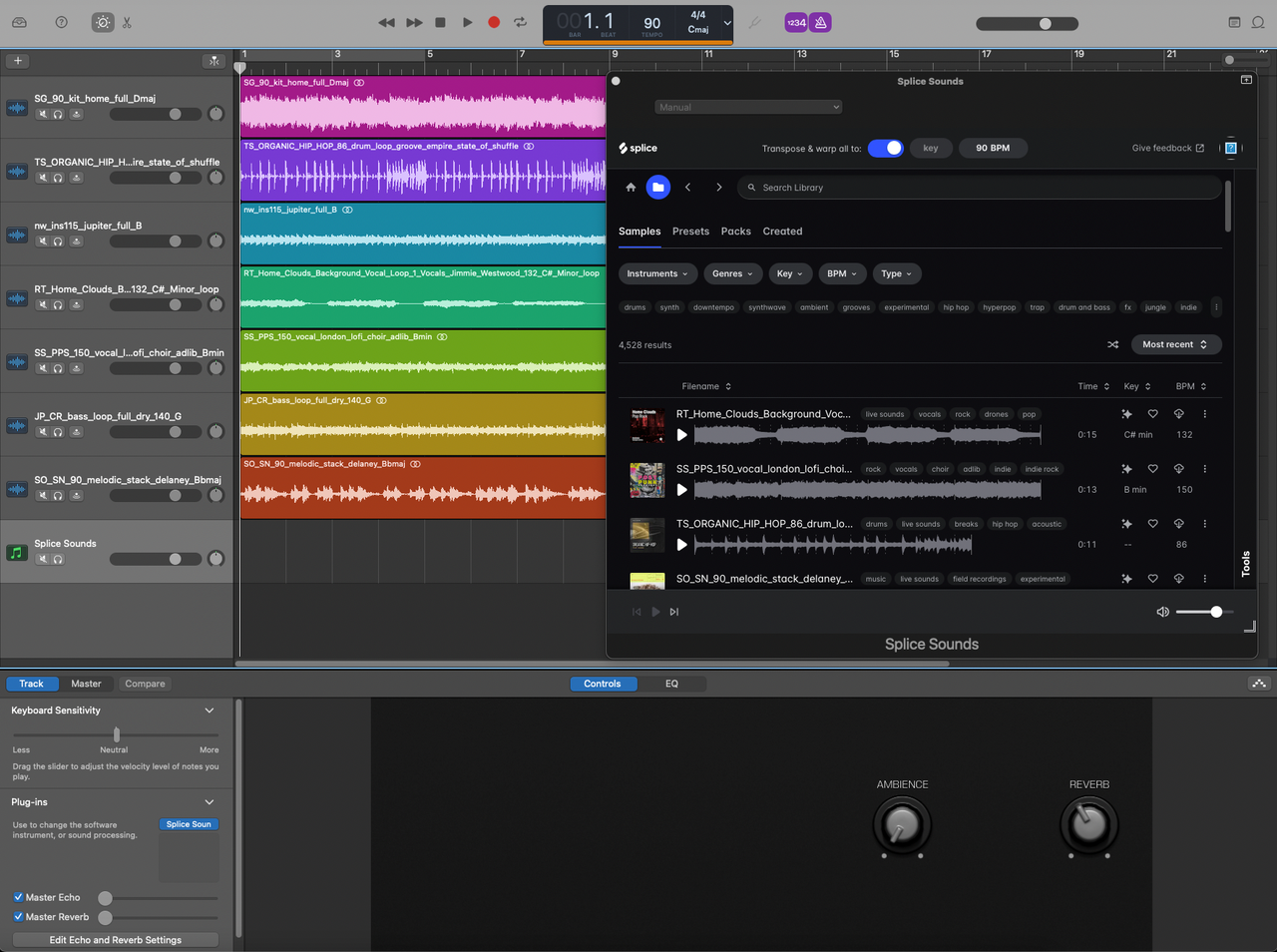Add a new track with plus button

(17, 61)
